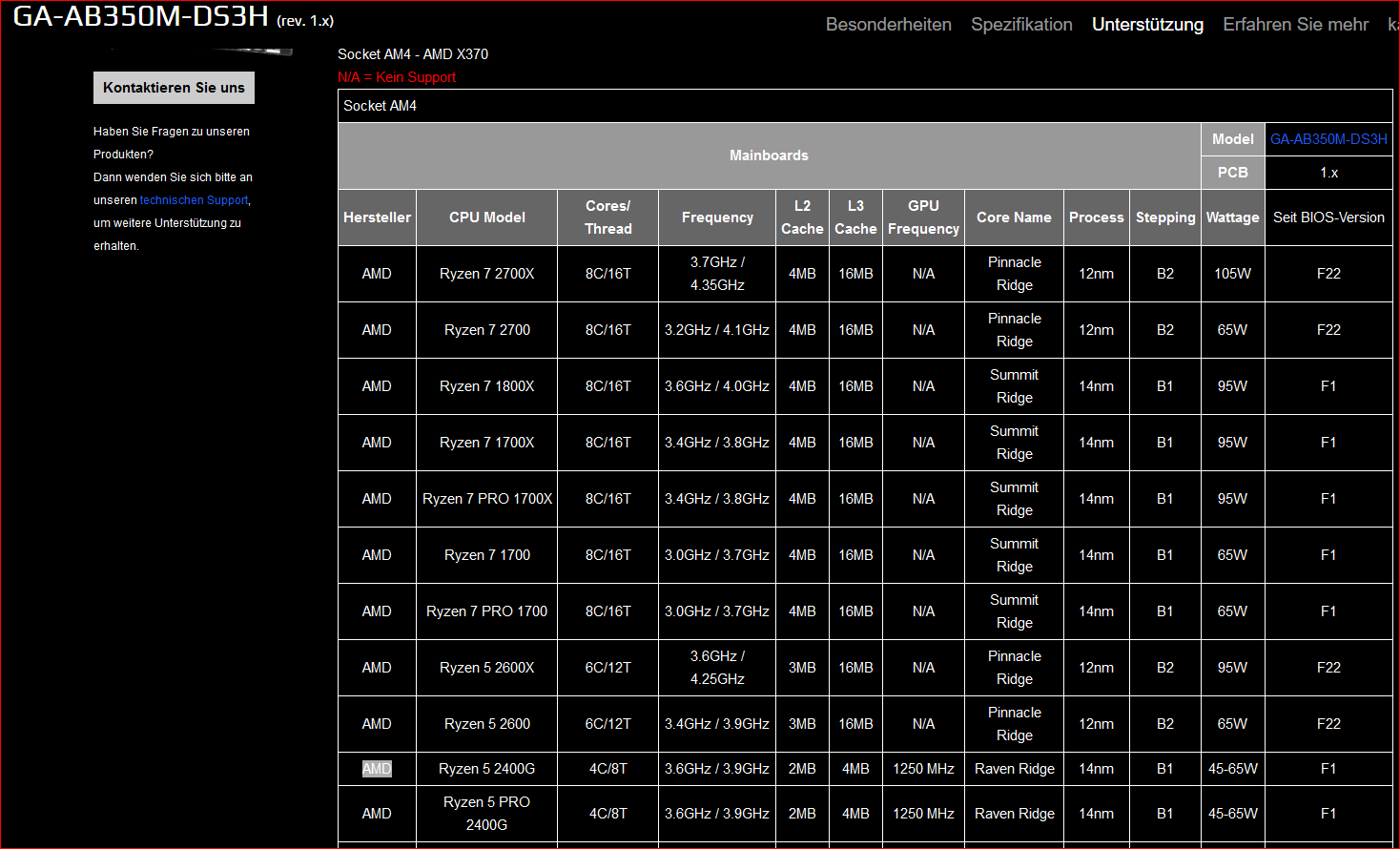Select the Ryzen 7 2700X cell
The image size is (1400, 849).
point(486,274)
